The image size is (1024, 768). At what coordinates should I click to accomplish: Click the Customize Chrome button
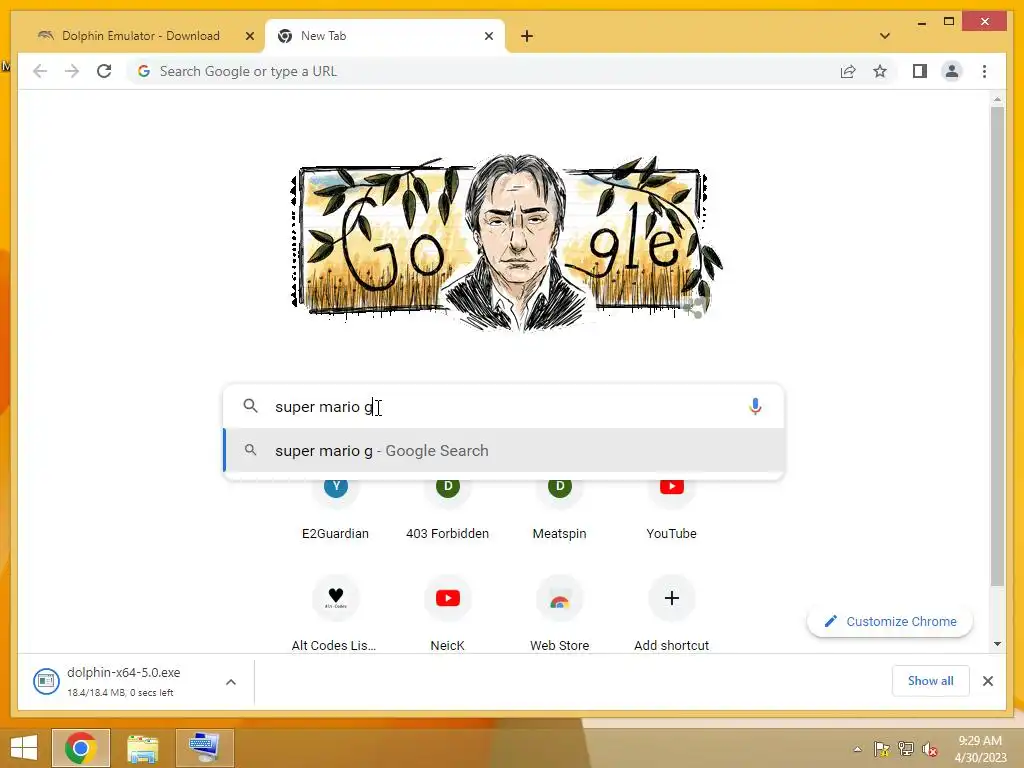(889, 622)
